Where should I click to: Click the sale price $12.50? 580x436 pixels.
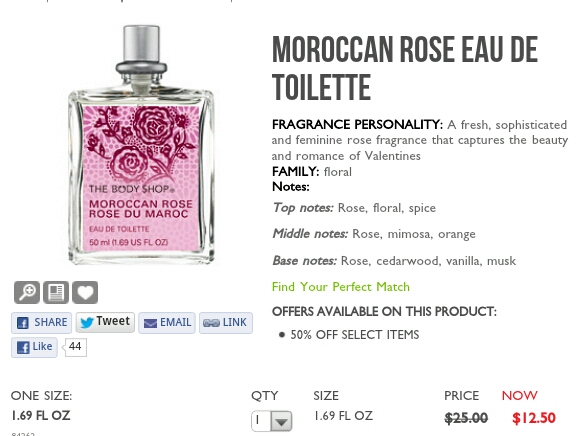(x=534, y=418)
